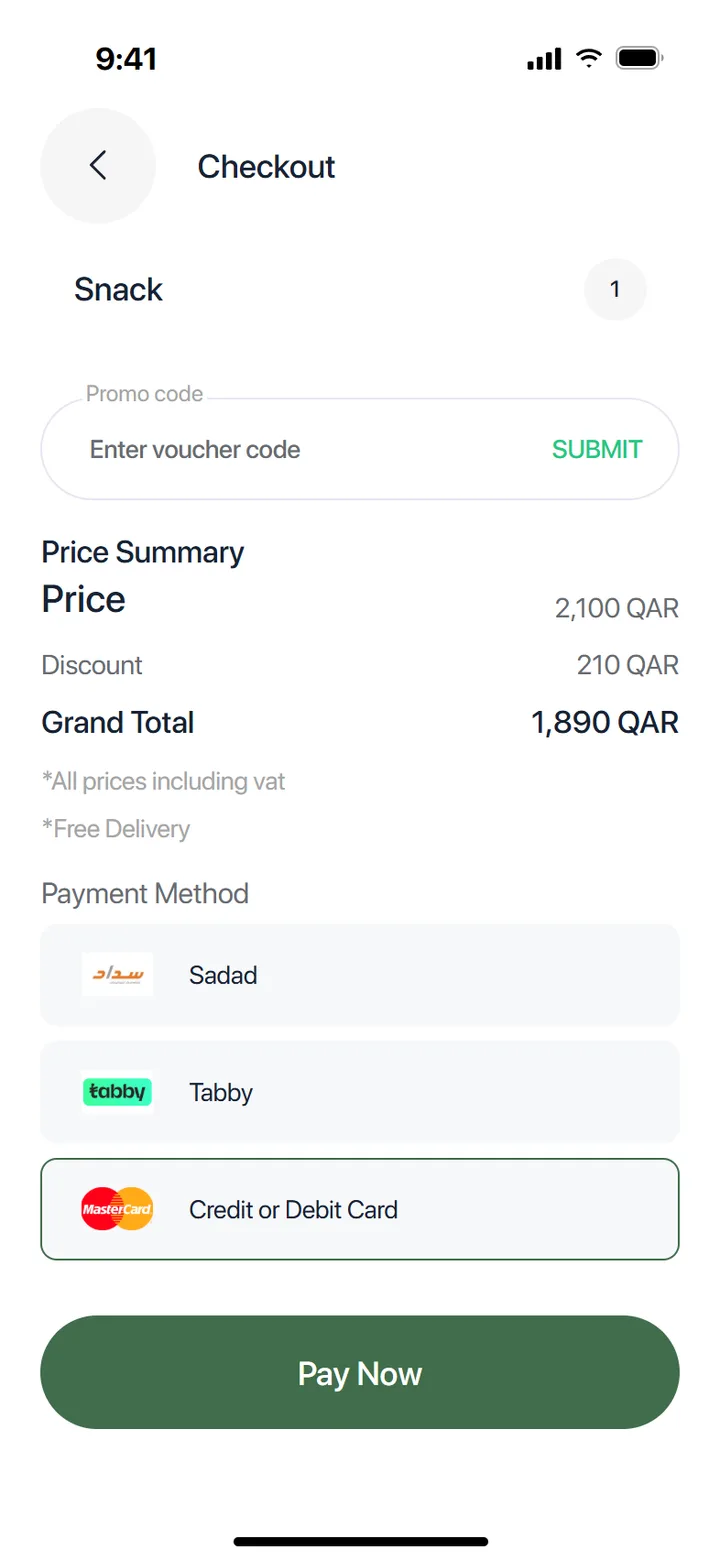Tap the Checkout title
Viewport: 720px width, 1561px height.
(266, 166)
